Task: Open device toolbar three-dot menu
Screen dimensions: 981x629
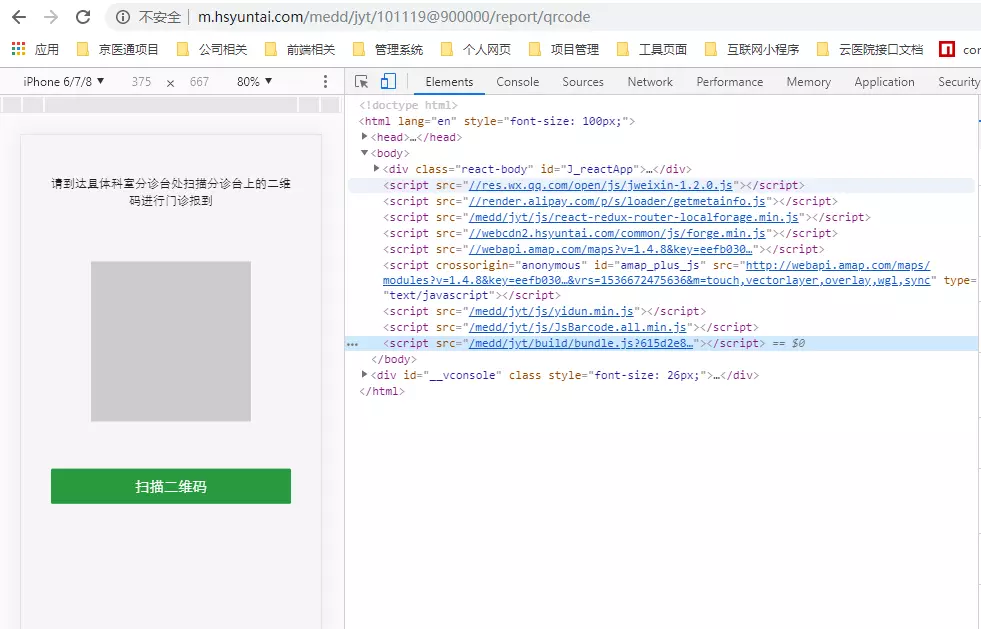Action: 325,81
